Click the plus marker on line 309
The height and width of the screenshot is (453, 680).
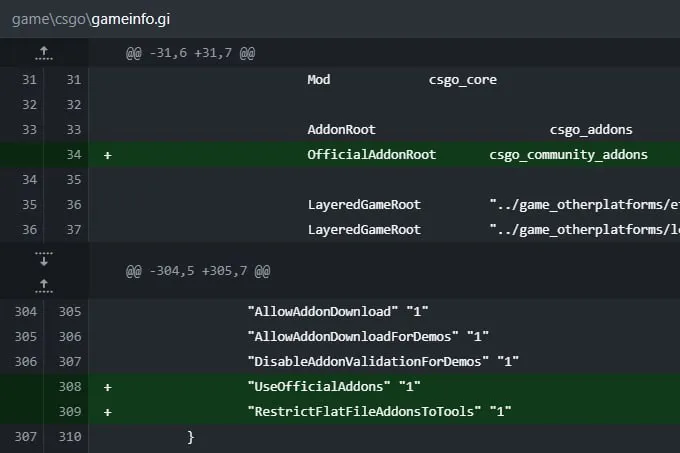click(x=108, y=412)
